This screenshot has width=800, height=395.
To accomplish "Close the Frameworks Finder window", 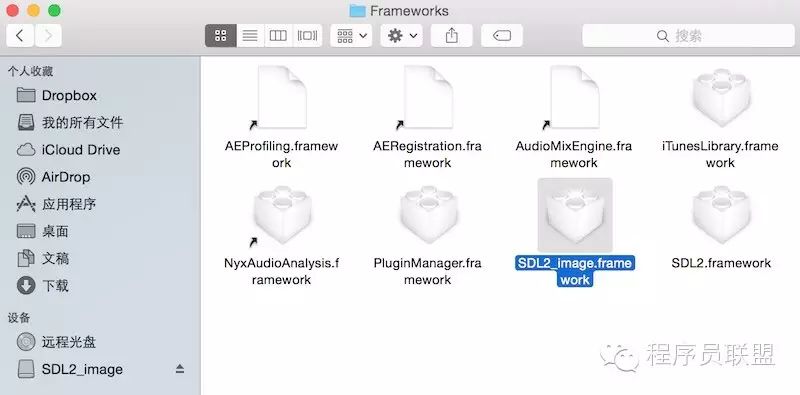I will coord(12,10).
